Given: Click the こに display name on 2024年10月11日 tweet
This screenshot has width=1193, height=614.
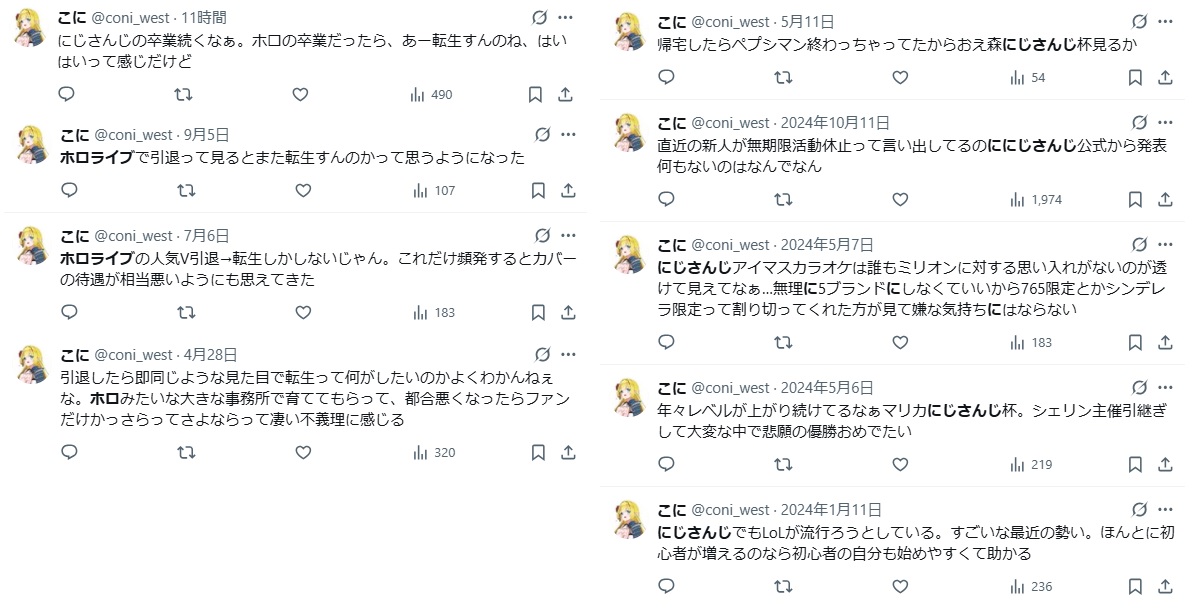Looking at the screenshot, I should [671, 122].
